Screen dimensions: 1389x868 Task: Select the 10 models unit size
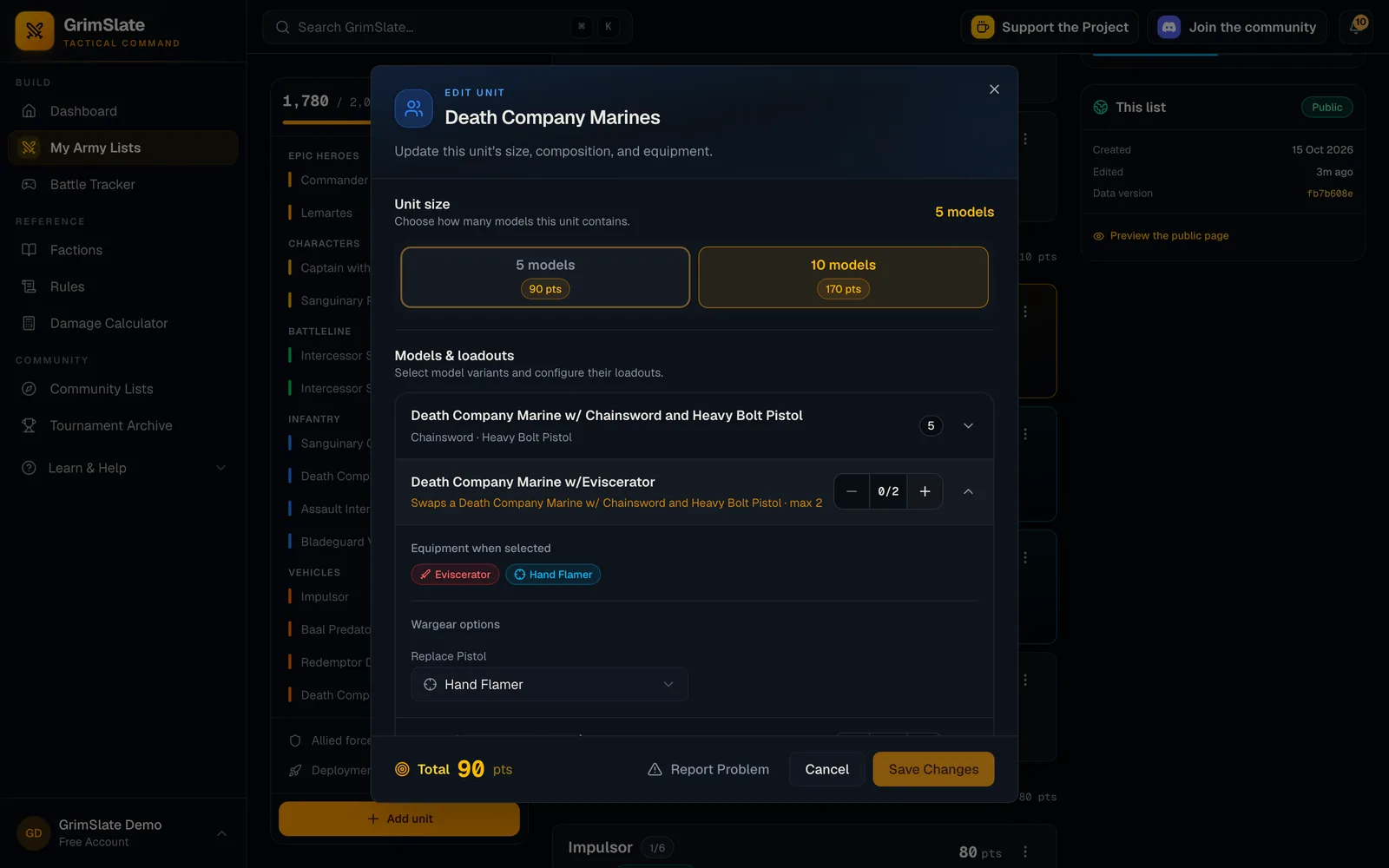(843, 277)
